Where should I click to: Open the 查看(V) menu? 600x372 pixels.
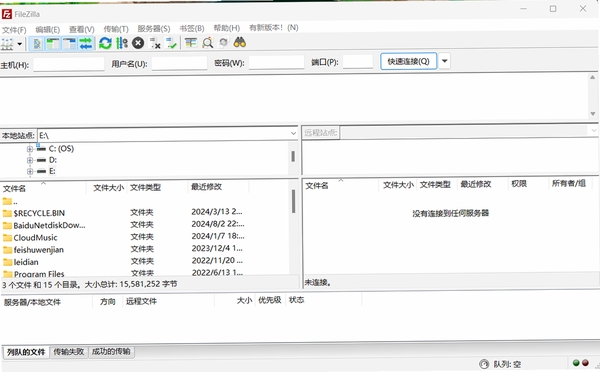pos(82,29)
